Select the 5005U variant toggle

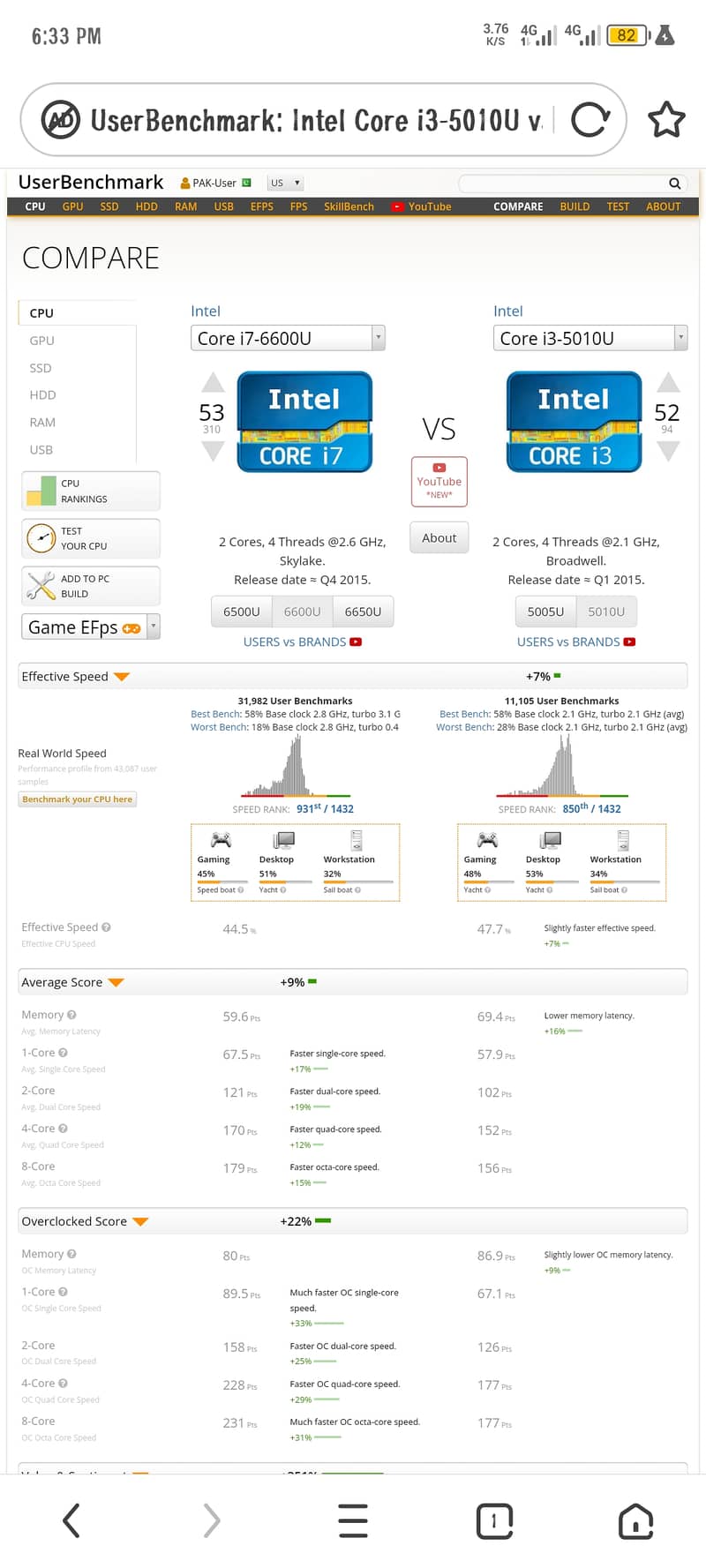(x=545, y=611)
